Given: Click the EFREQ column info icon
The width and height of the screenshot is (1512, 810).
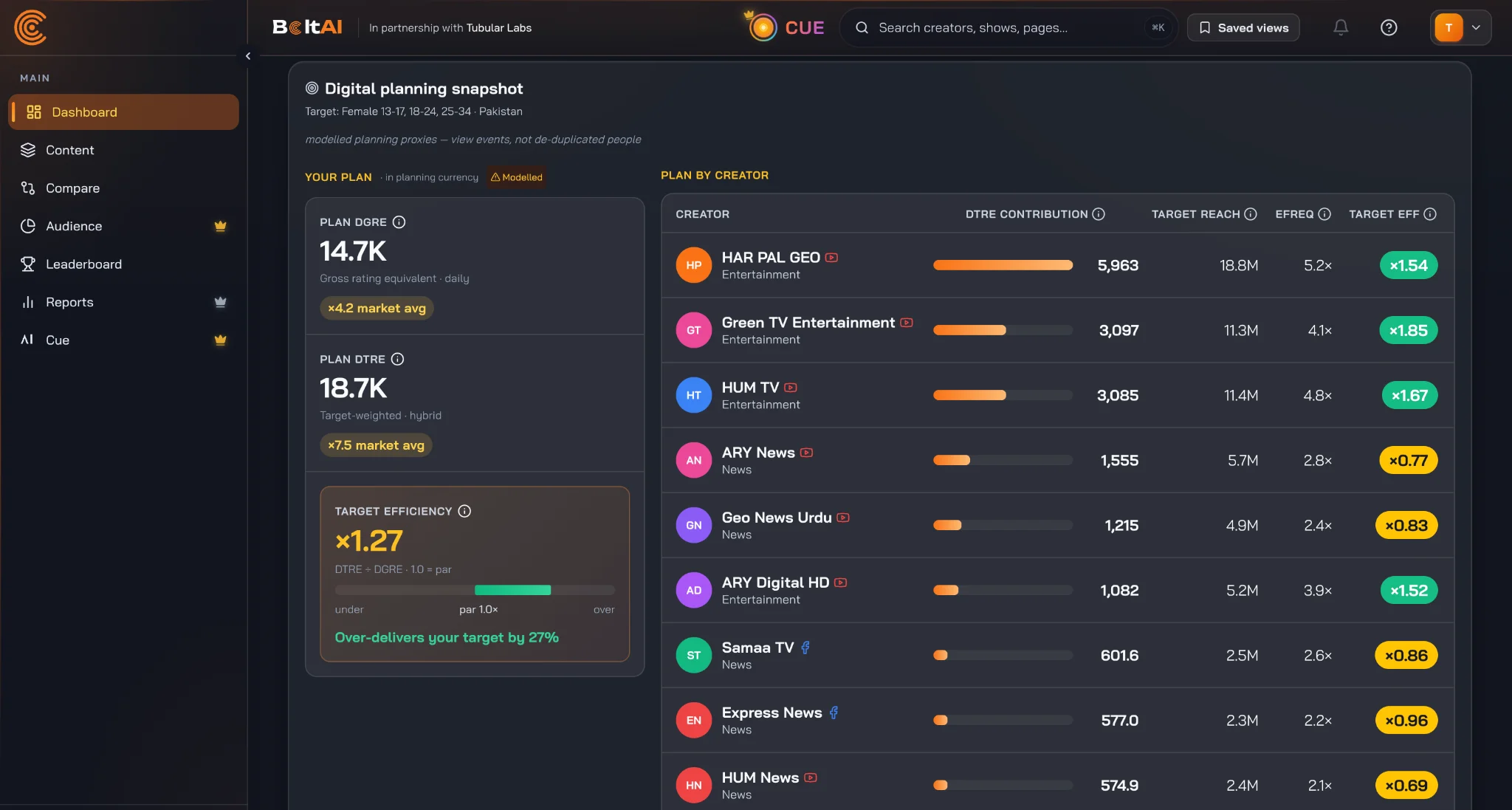Looking at the screenshot, I should tap(1324, 214).
